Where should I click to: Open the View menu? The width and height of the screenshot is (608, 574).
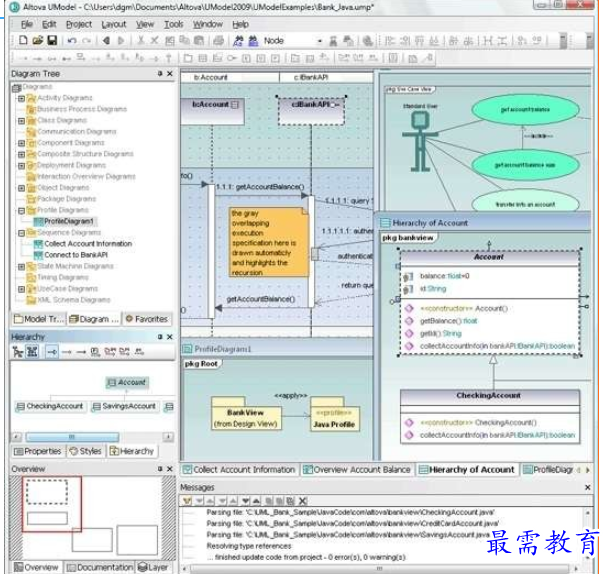tap(145, 24)
